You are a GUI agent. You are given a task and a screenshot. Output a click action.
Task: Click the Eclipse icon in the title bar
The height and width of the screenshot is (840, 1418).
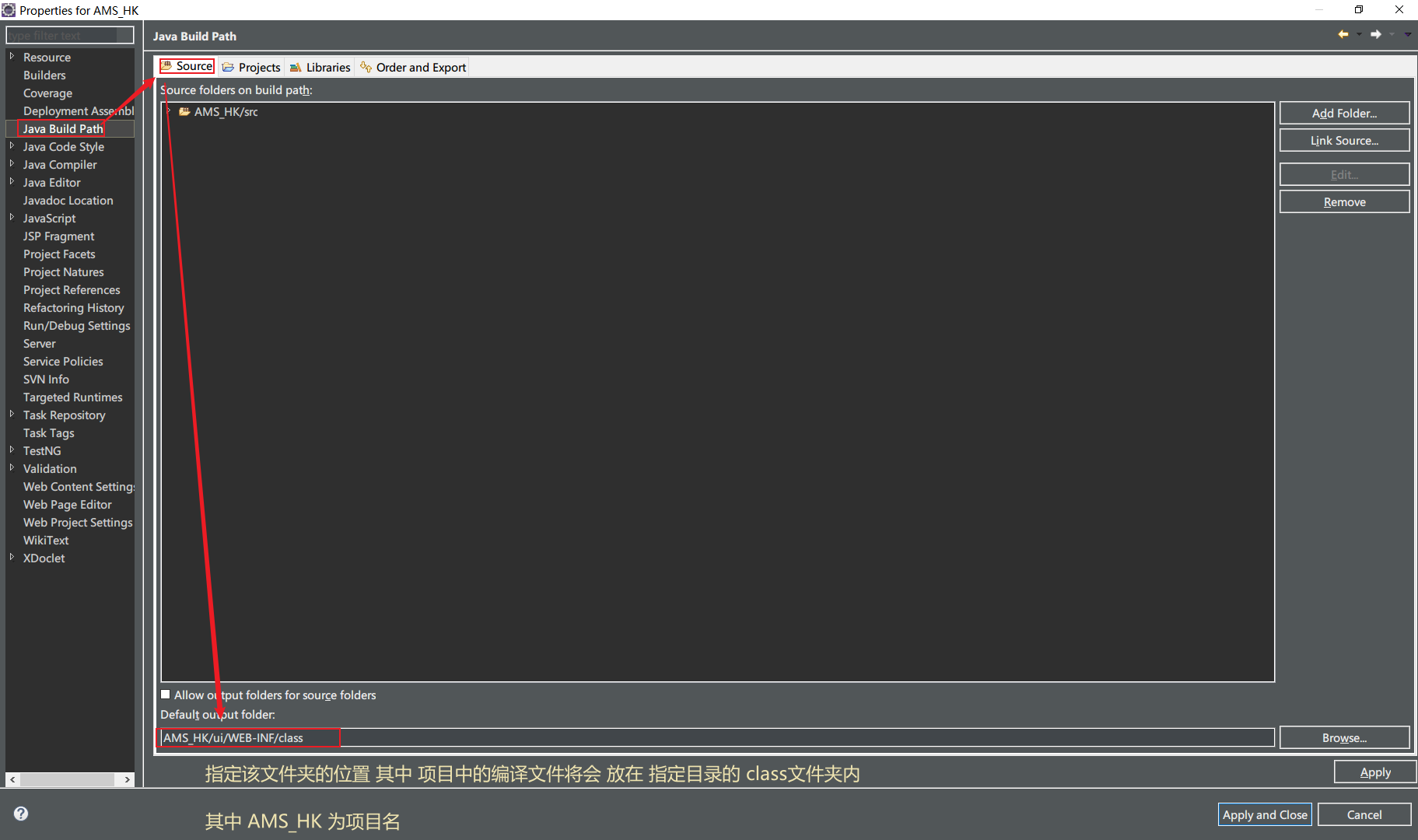8,9
